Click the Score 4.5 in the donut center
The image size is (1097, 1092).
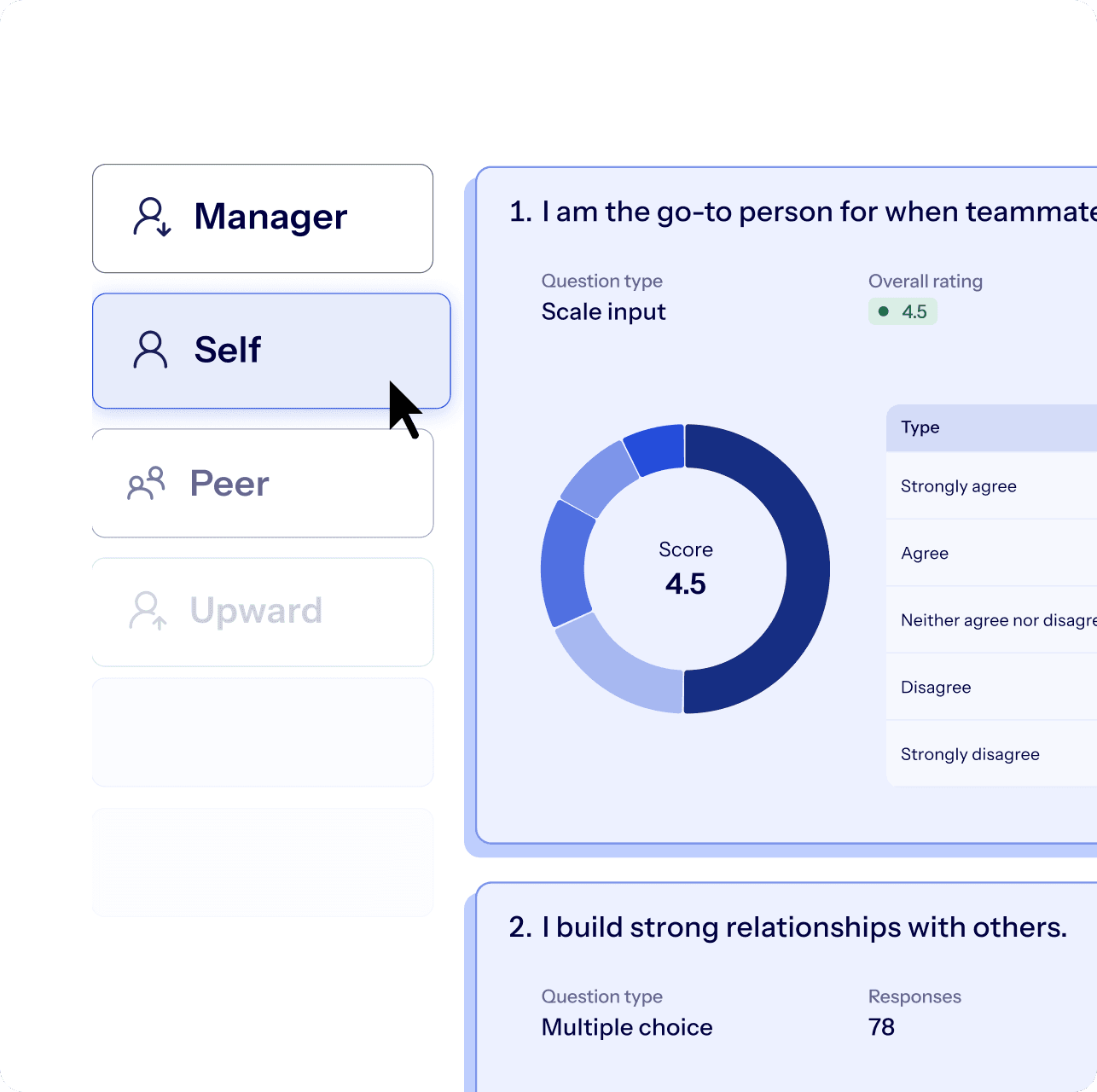(x=685, y=567)
